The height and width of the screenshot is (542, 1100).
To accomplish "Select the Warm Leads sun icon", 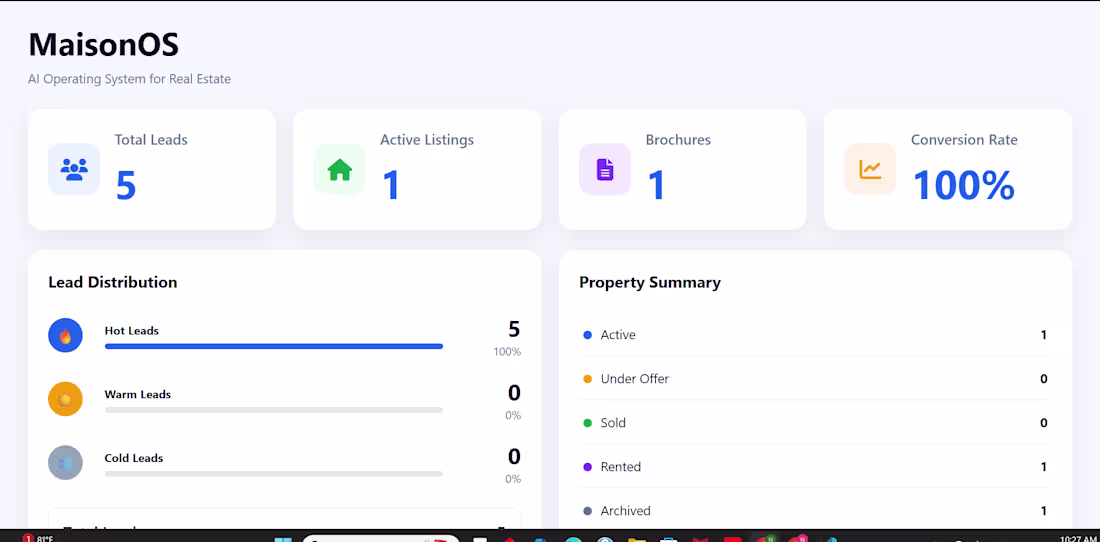I will pos(65,399).
